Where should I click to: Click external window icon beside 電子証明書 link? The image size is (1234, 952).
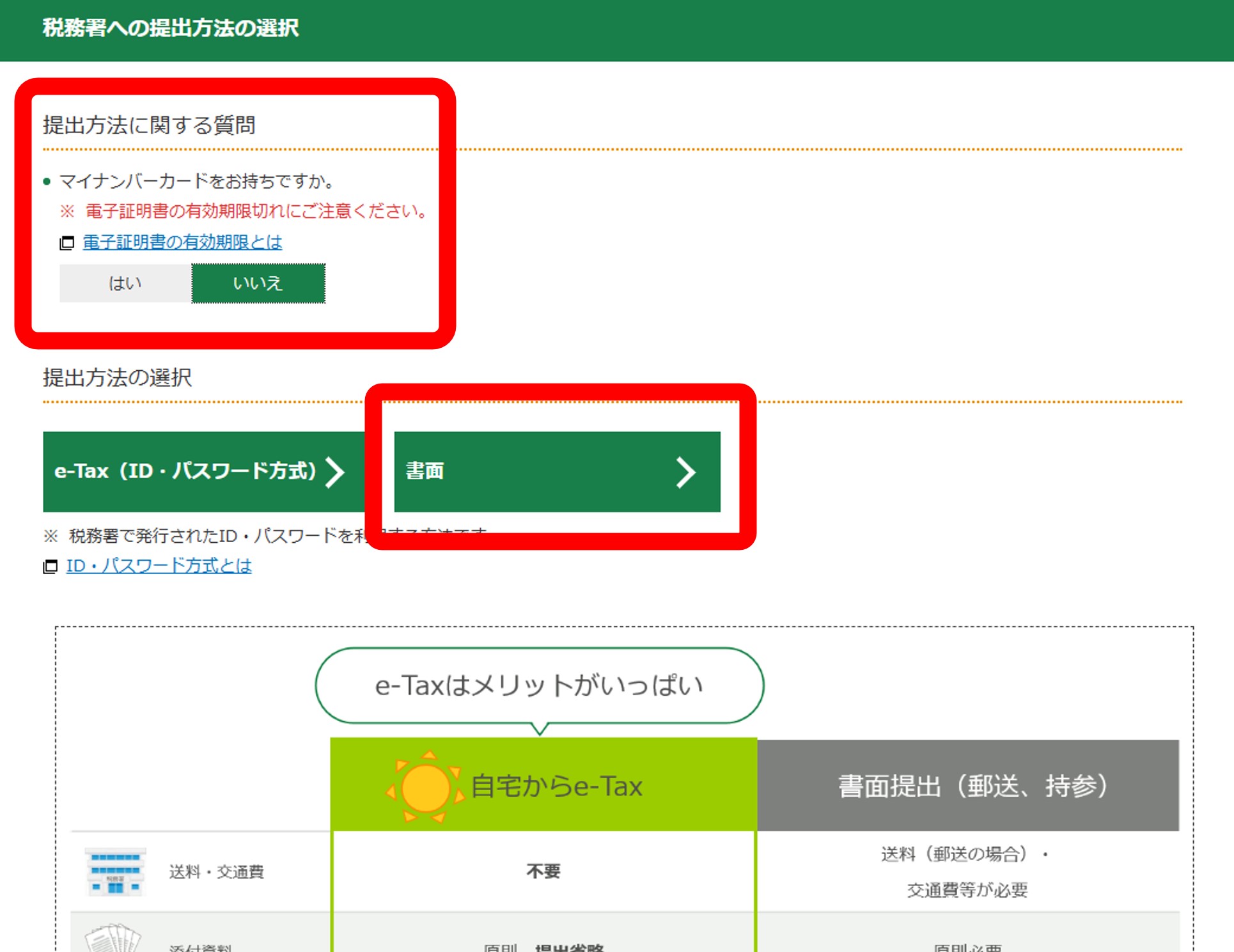coord(67,243)
